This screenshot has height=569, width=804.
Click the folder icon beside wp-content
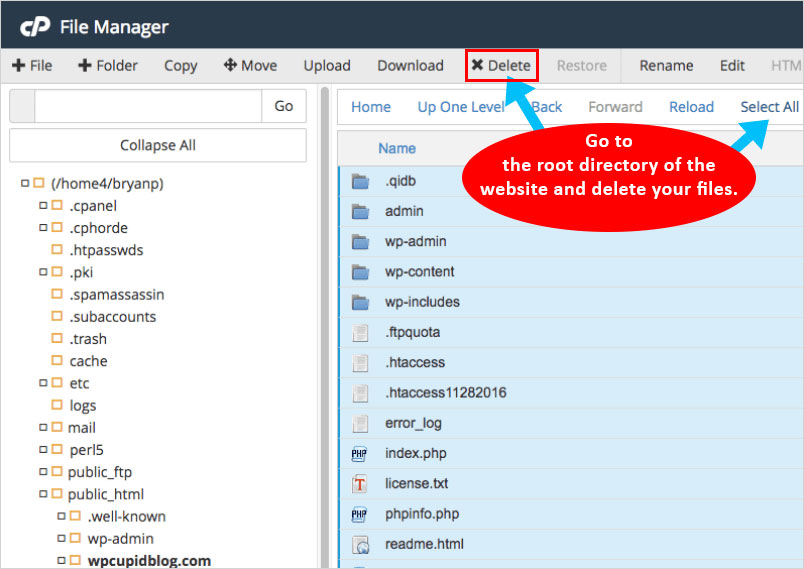point(360,272)
